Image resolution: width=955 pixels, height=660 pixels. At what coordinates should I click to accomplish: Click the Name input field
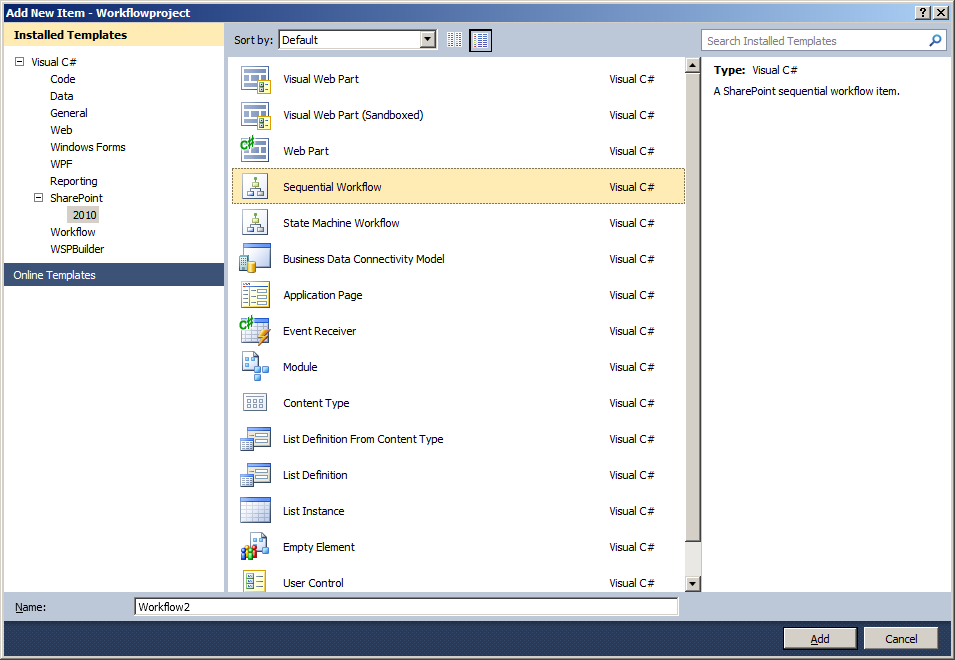[x=406, y=606]
